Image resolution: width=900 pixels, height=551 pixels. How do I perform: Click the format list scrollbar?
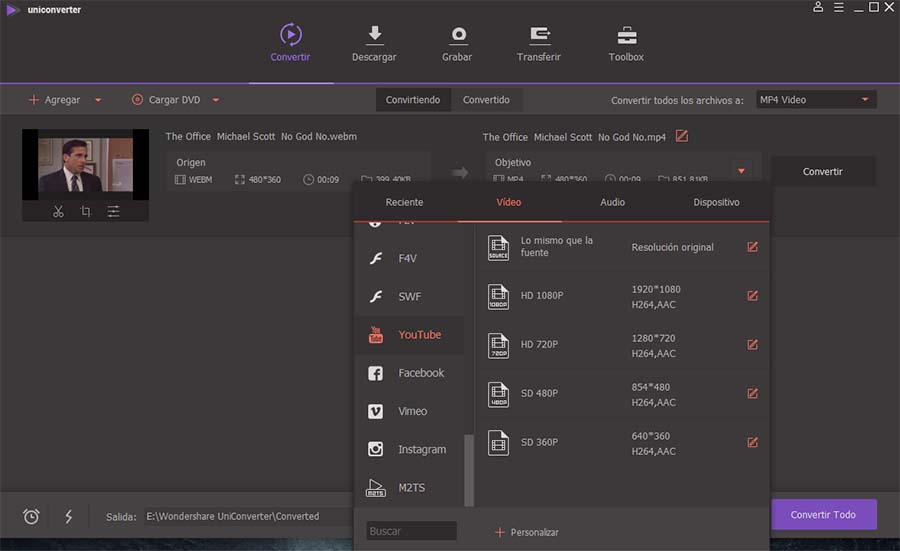[469, 470]
